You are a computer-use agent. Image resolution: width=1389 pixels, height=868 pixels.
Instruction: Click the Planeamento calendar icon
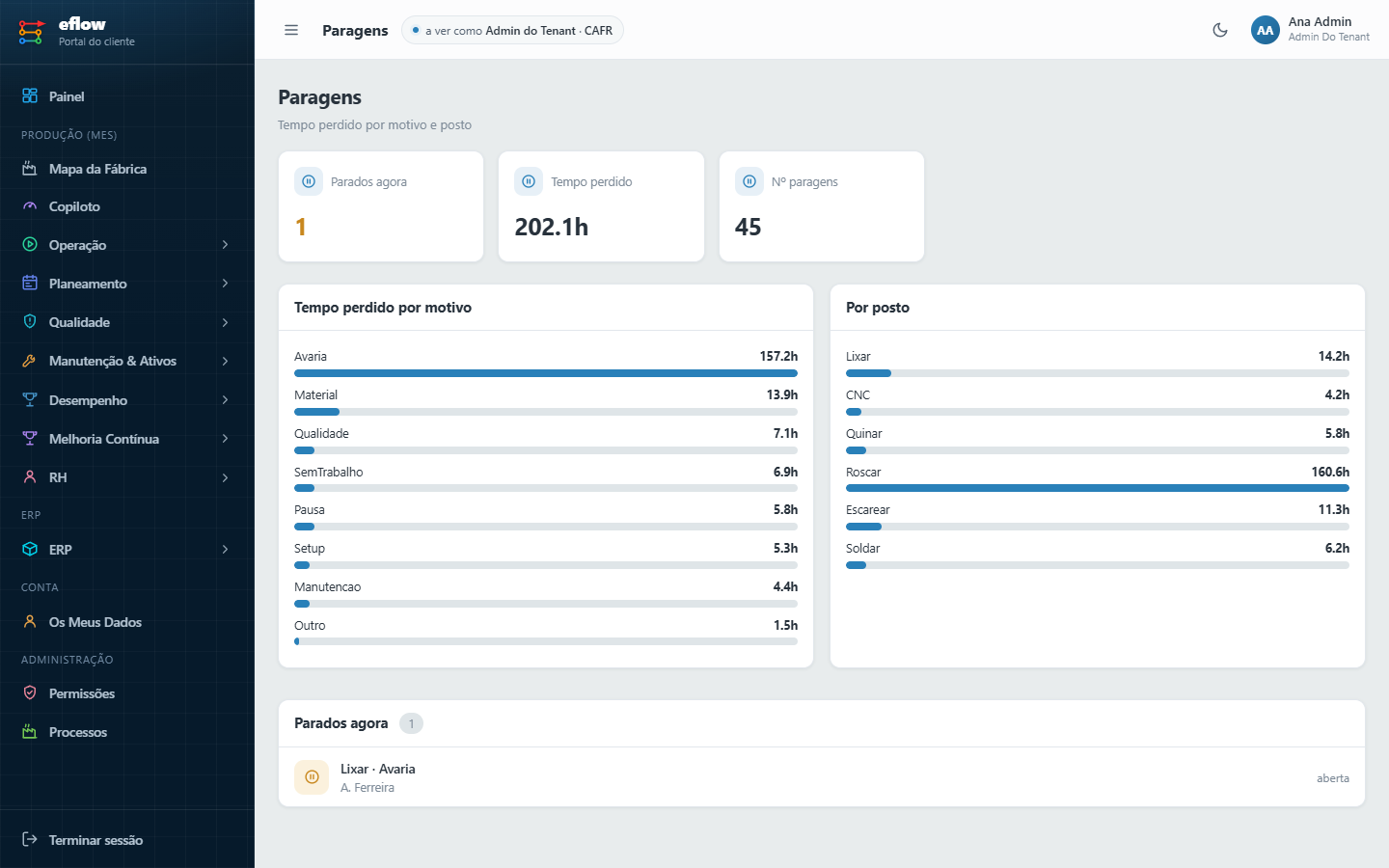(x=30, y=284)
